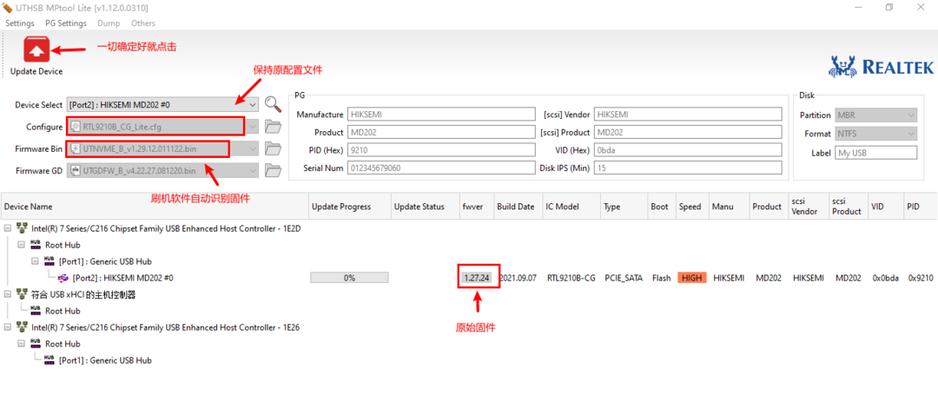Select Root Hub under the xHCI controller
Image resolution: width=938 pixels, height=400 pixels.
pyautogui.click(x=62, y=311)
